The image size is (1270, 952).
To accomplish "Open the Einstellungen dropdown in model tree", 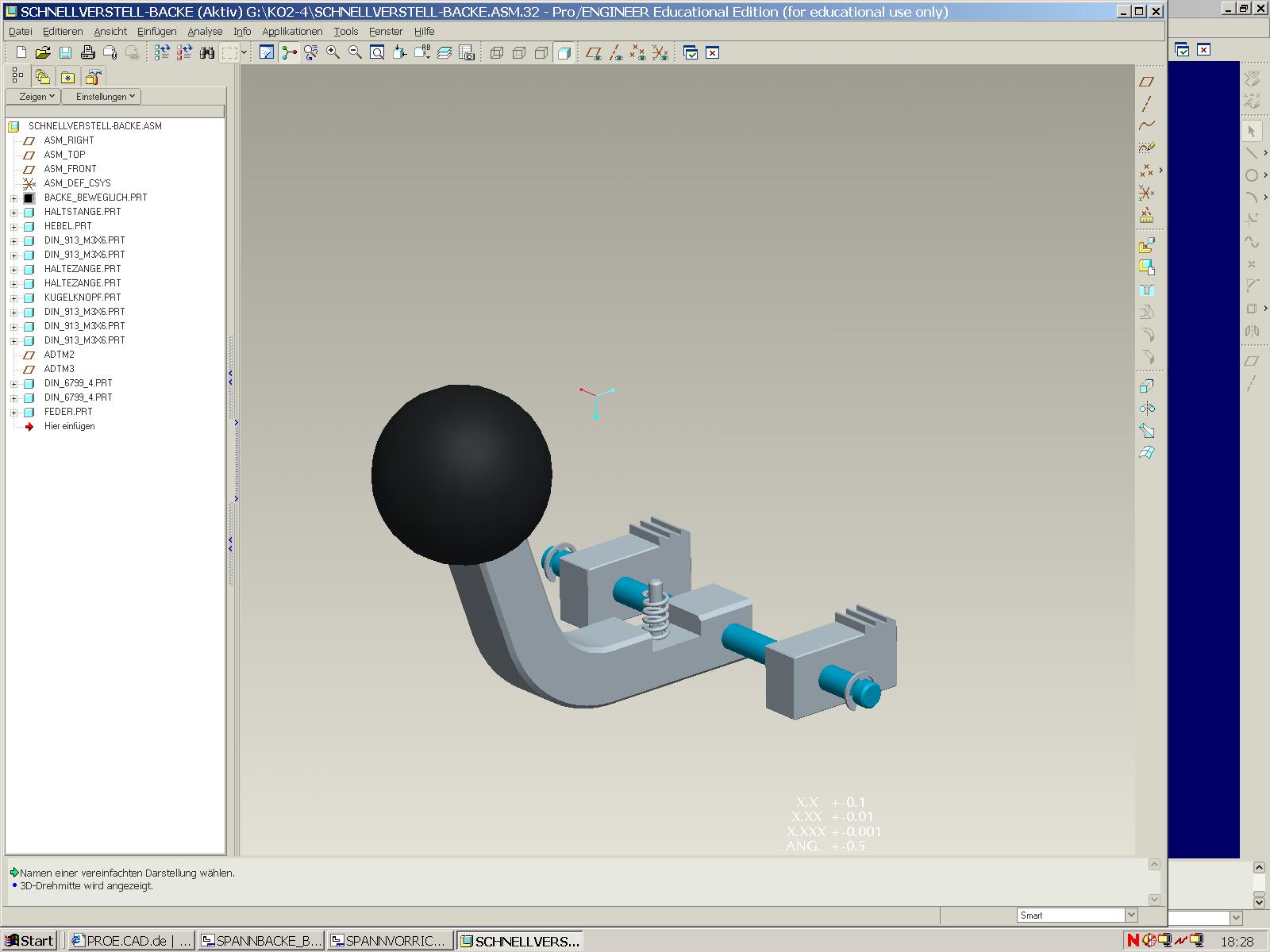I will click(x=105, y=96).
